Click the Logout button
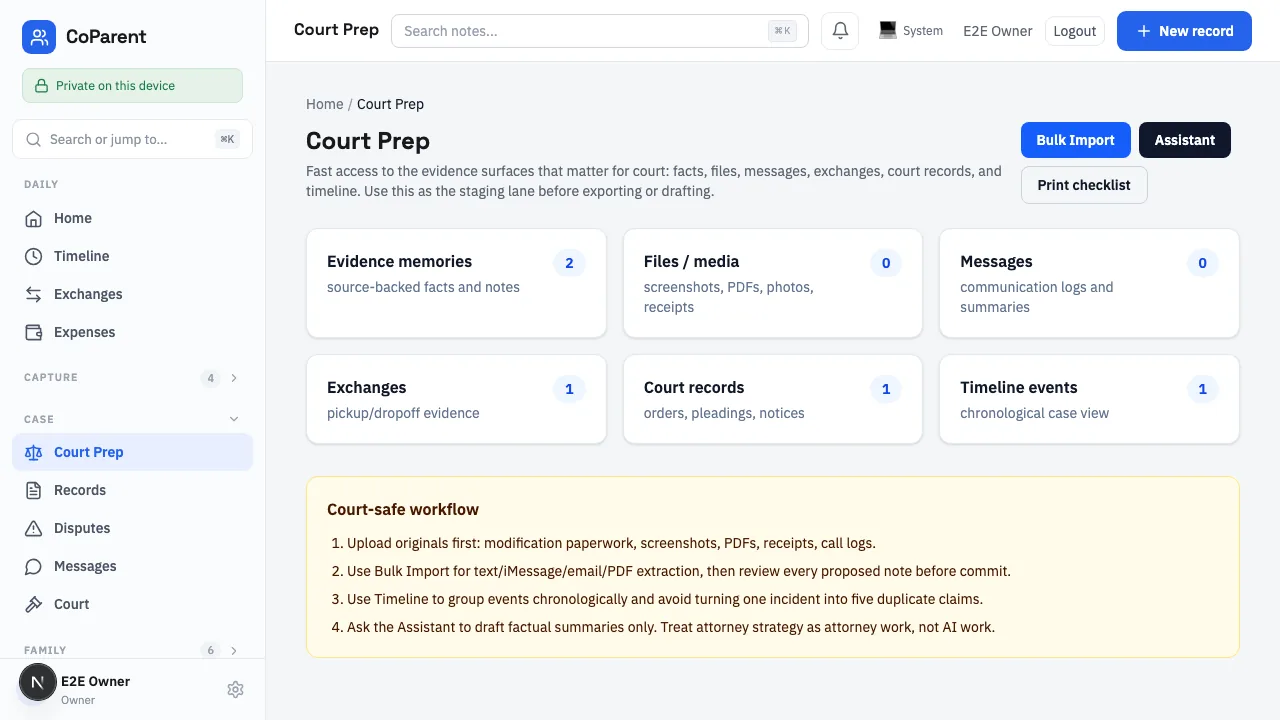Image resolution: width=1280 pixels, height=720 pixels. (1075, 31)
